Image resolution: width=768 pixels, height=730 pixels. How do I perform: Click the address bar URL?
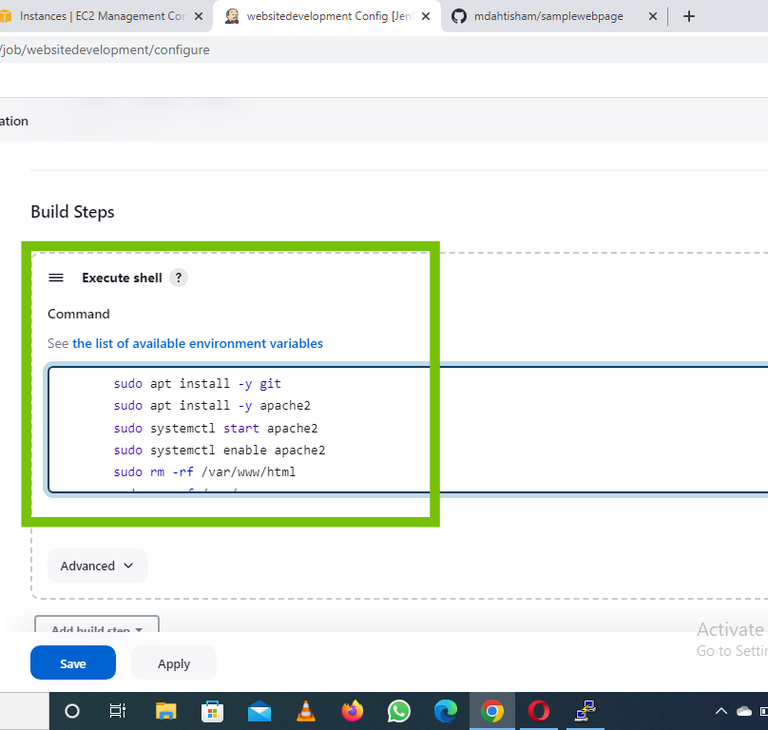[x=105, y=49]
